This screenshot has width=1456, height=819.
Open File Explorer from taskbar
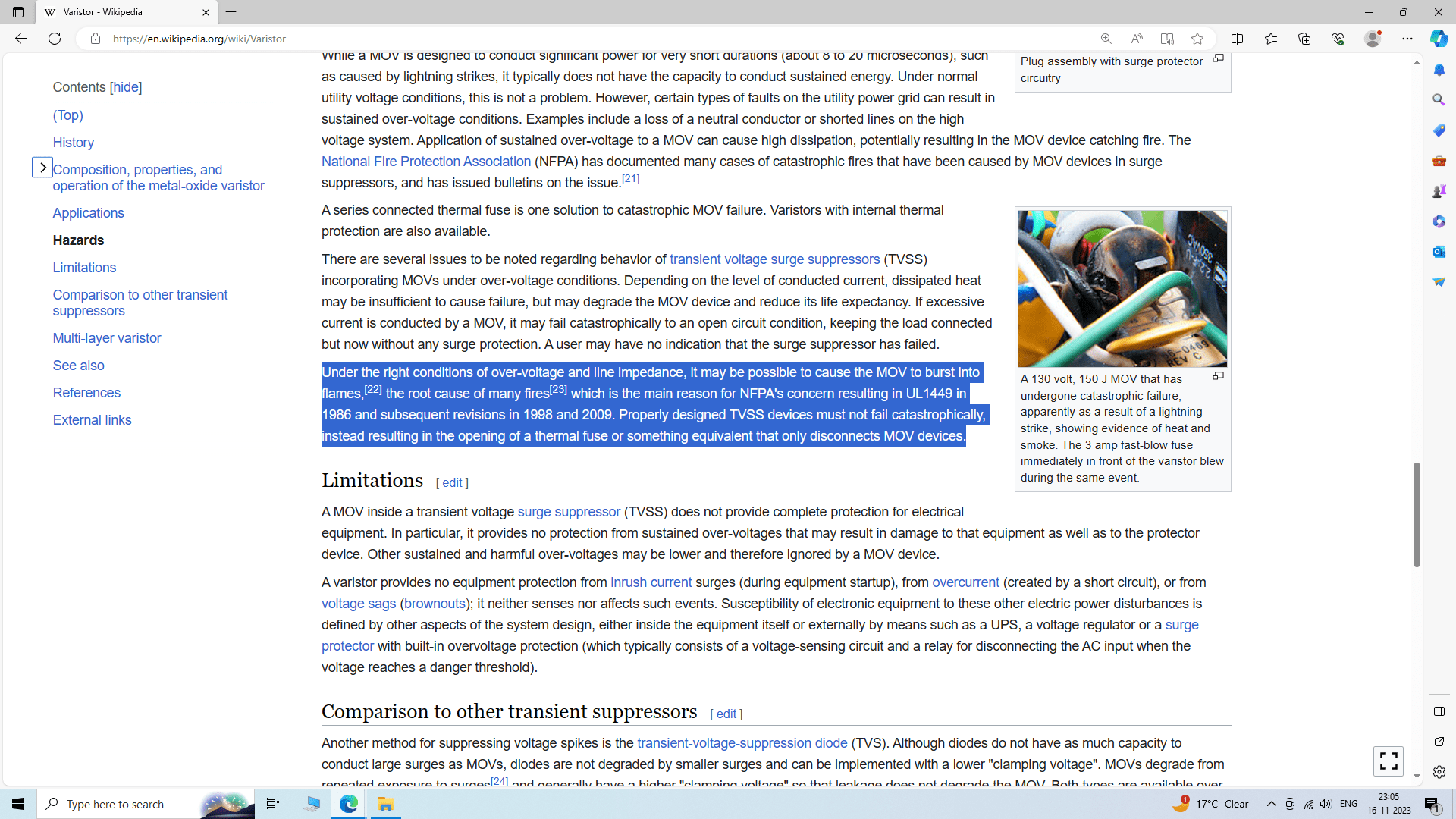(385, 804)
